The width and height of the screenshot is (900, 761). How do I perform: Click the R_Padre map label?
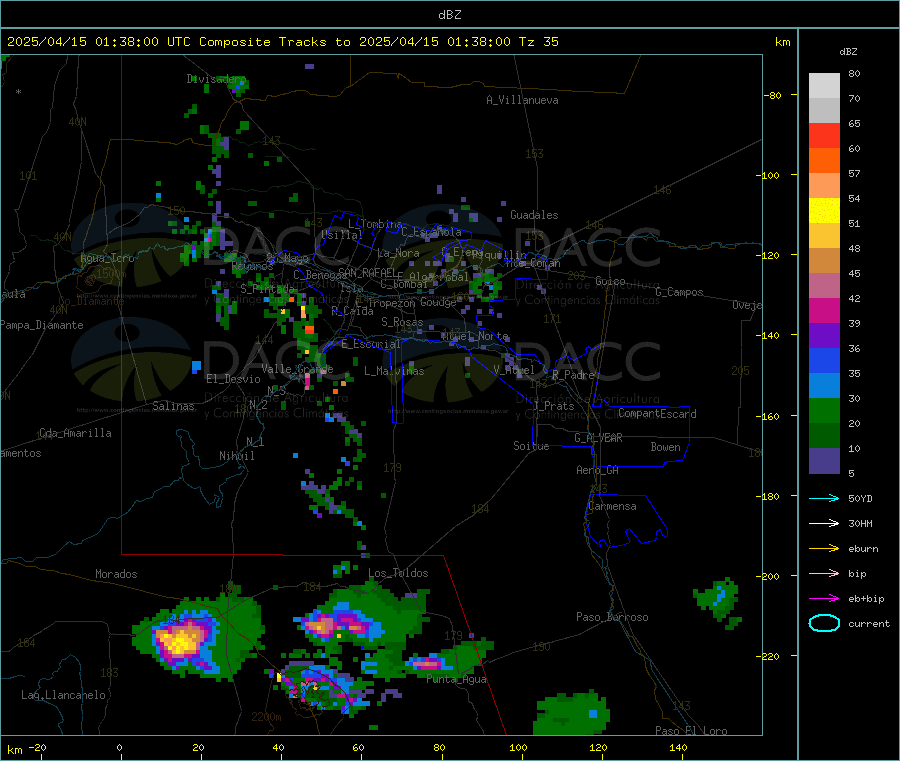tap(573, 375)
